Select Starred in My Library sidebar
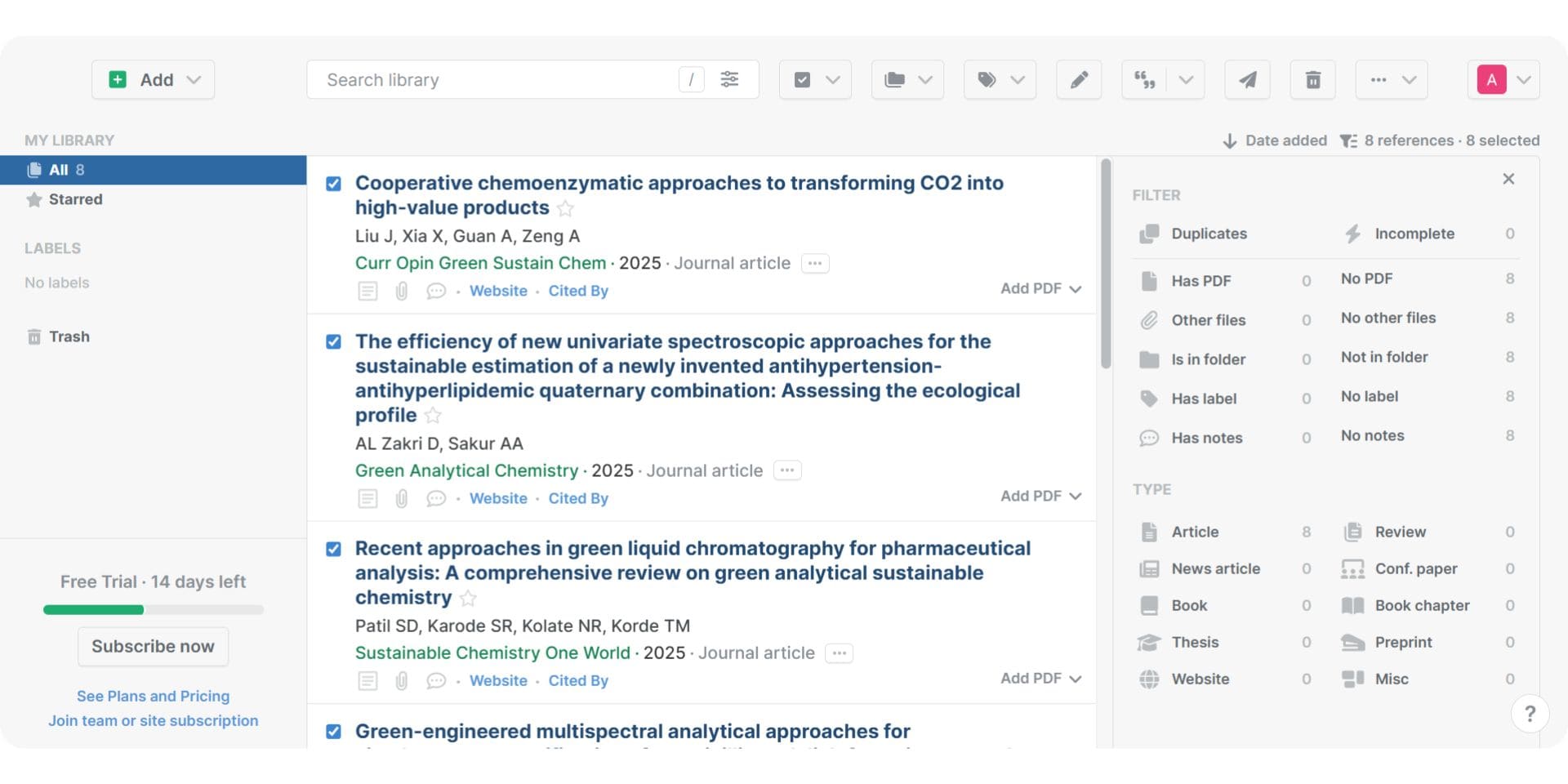Image resolution: width=1568 pixels, height=784 pixels. tap(75, 199)
